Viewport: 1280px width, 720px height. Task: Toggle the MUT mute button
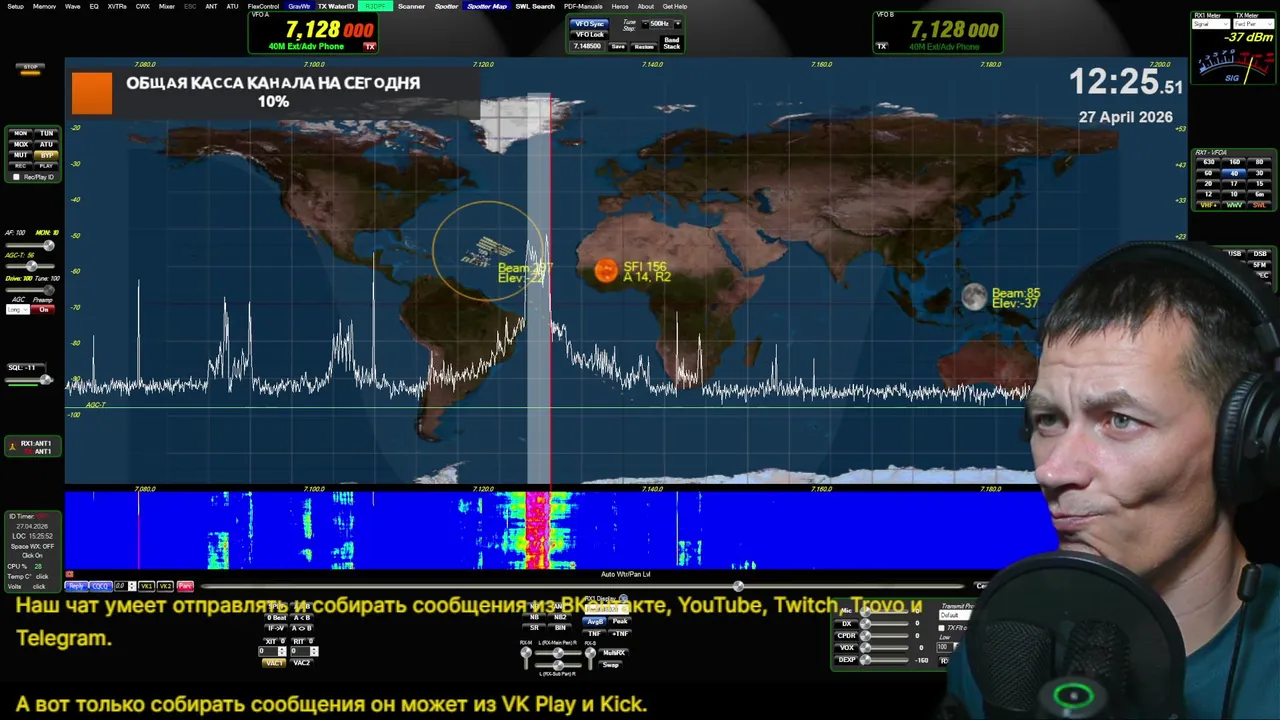click(x=21, y=155)
